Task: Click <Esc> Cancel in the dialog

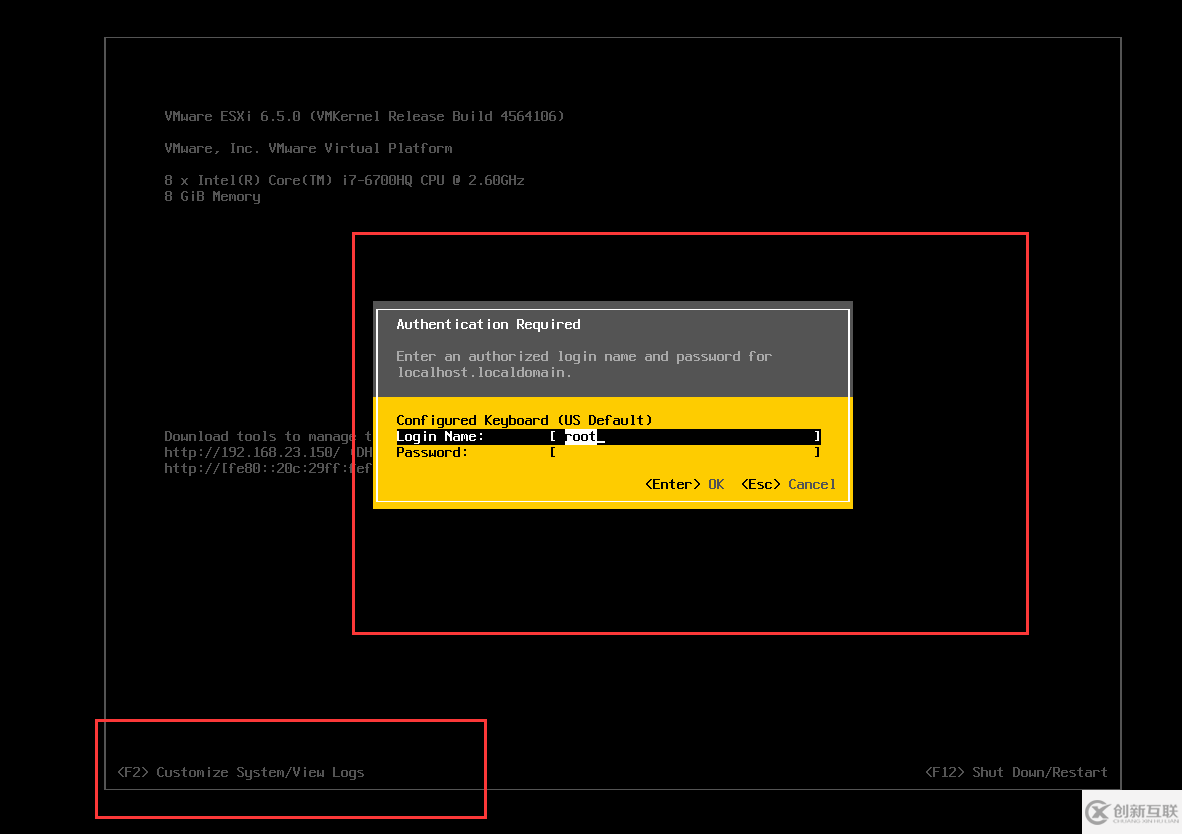Action: [789, 484]
